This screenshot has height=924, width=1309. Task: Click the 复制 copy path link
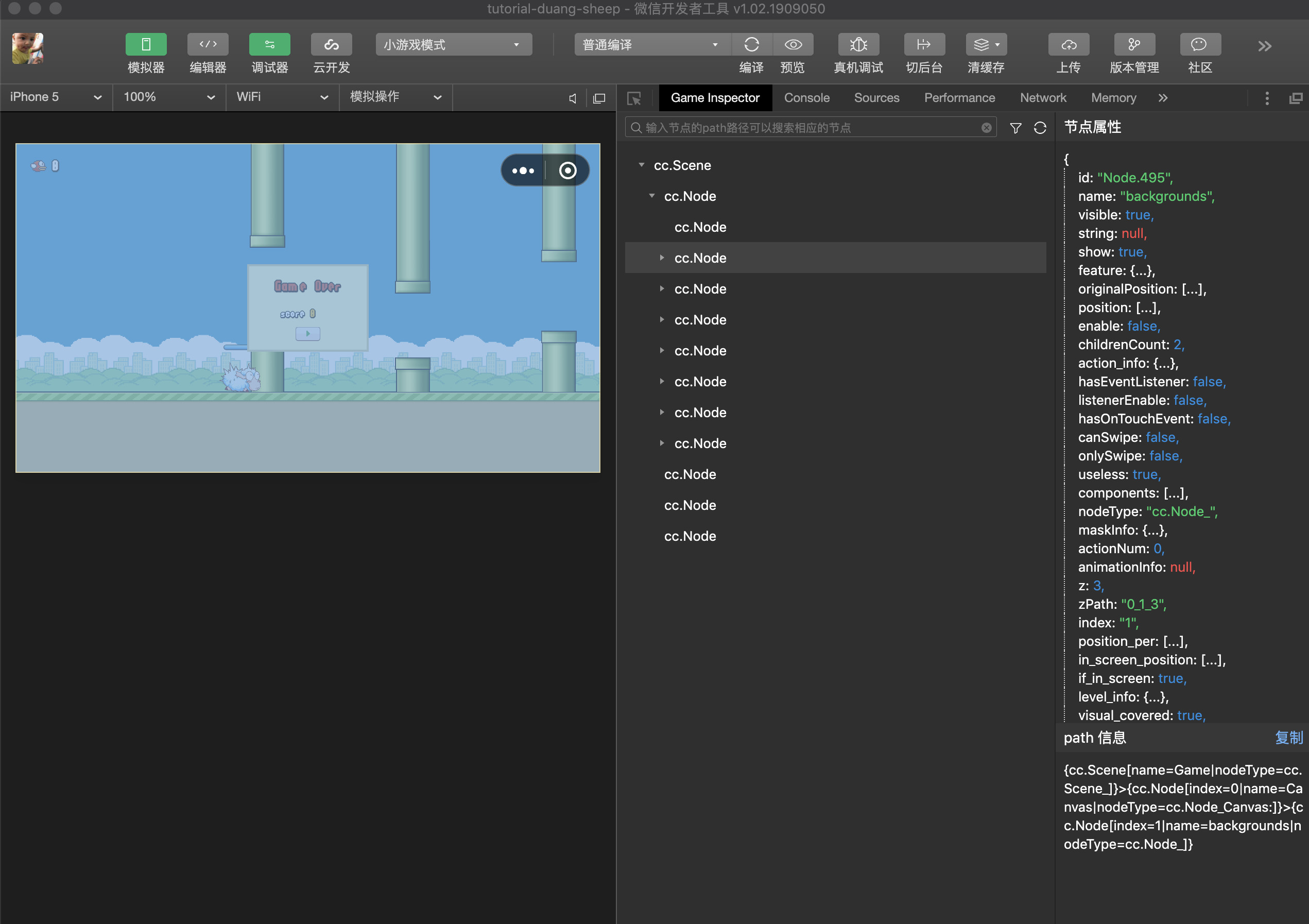pyautogui.click(x=1288, y=738)
